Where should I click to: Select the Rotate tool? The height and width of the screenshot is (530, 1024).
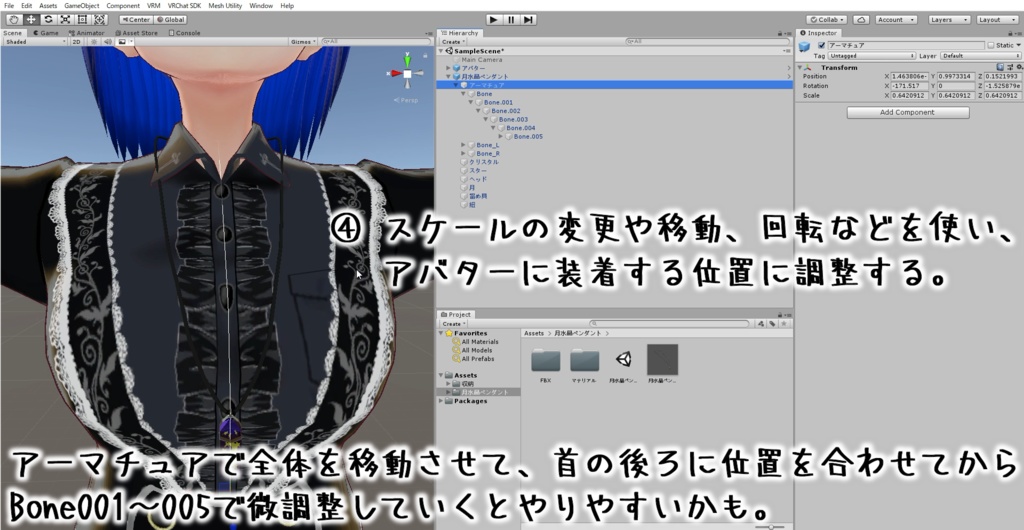tap(48, 20)
